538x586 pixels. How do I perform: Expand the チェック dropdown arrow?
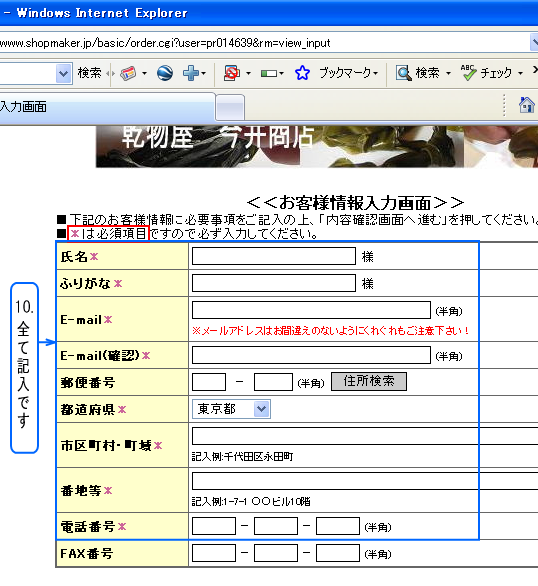[520, 73]
